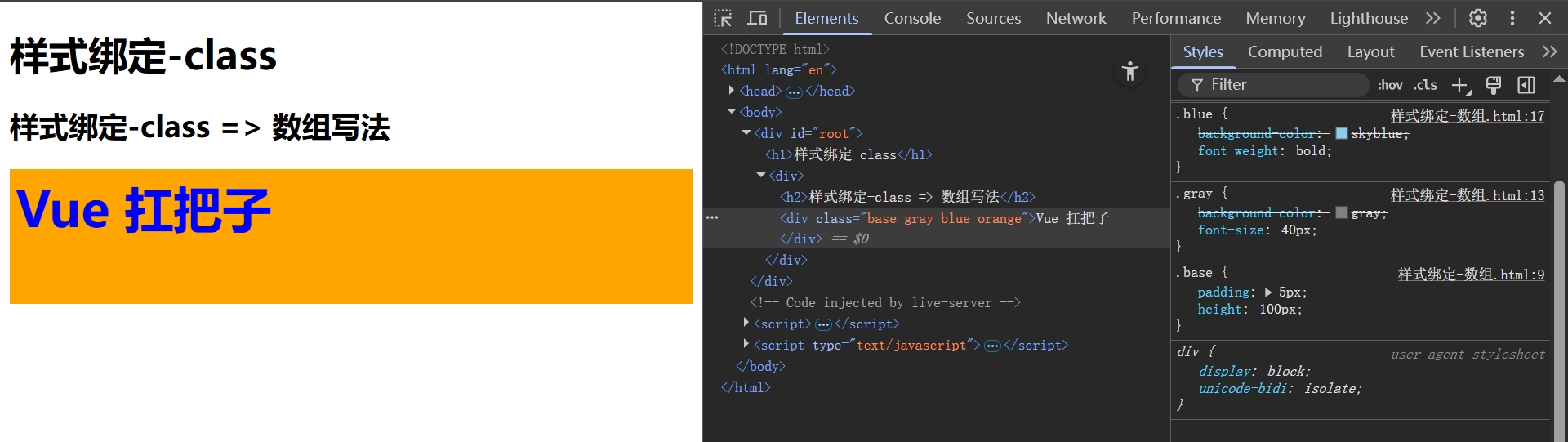Switch to the Console tab
The image size is (1568, 442).
912,18
